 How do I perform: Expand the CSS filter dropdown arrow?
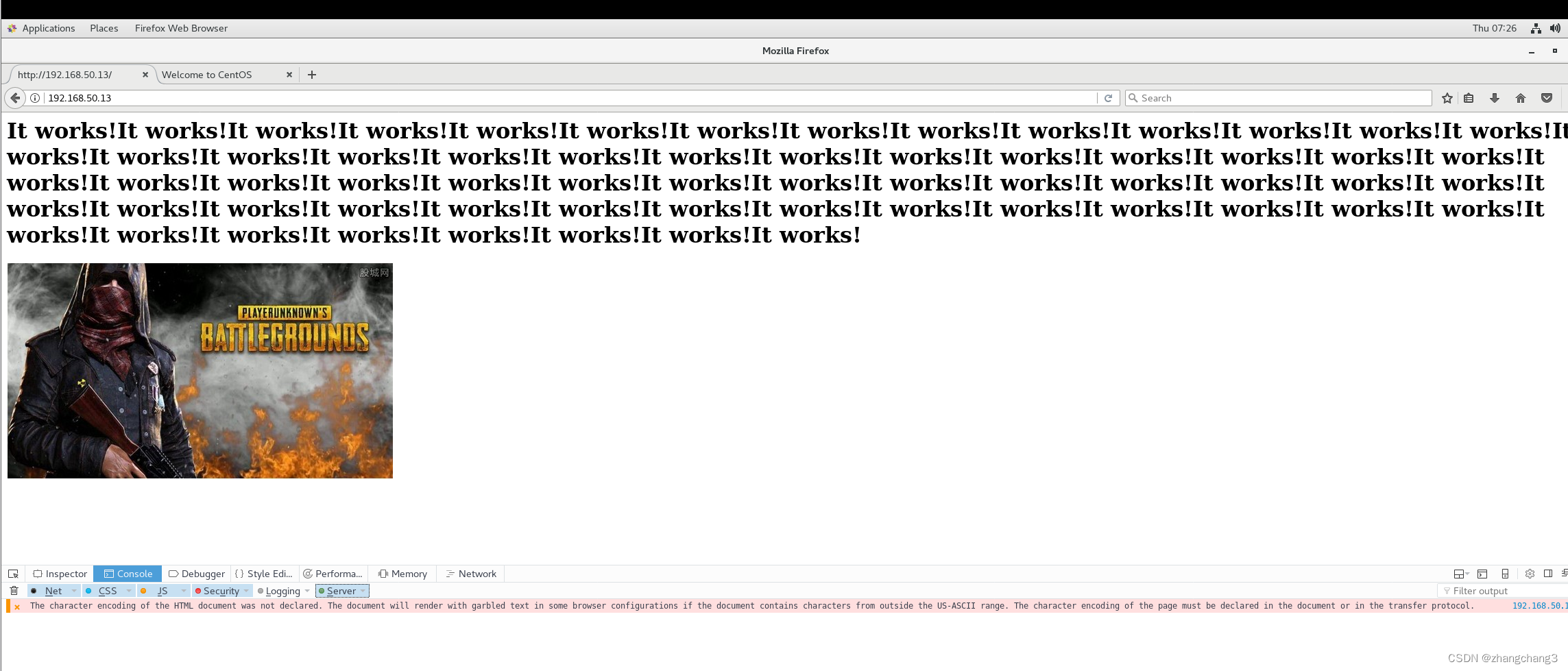coord(129,591)
